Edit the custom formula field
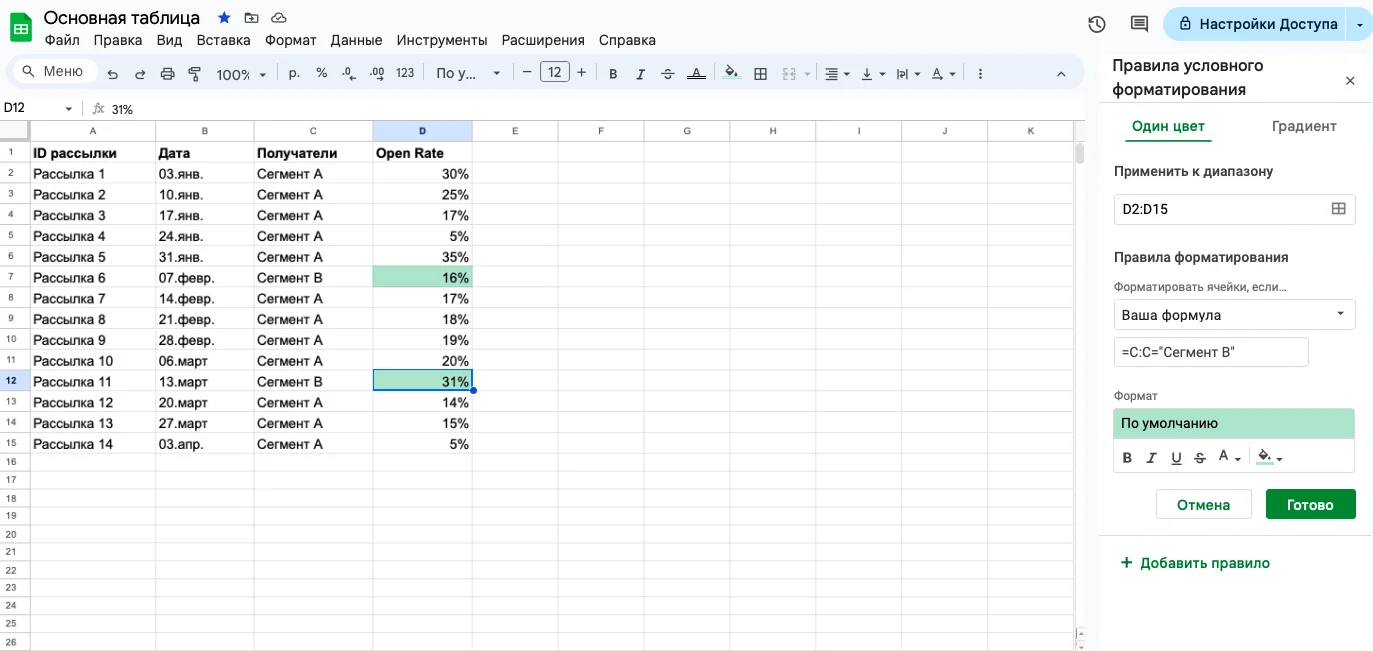 [1211, 352]
